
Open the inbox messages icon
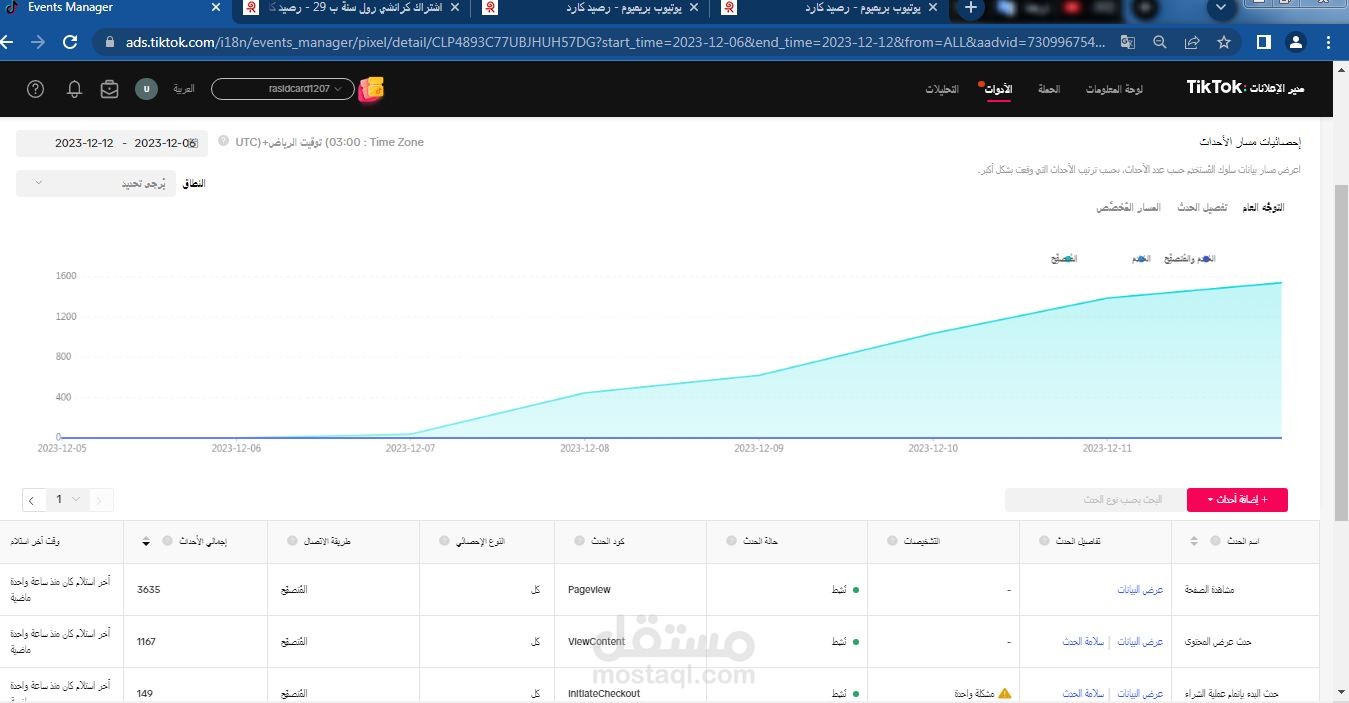pos(110,89)
